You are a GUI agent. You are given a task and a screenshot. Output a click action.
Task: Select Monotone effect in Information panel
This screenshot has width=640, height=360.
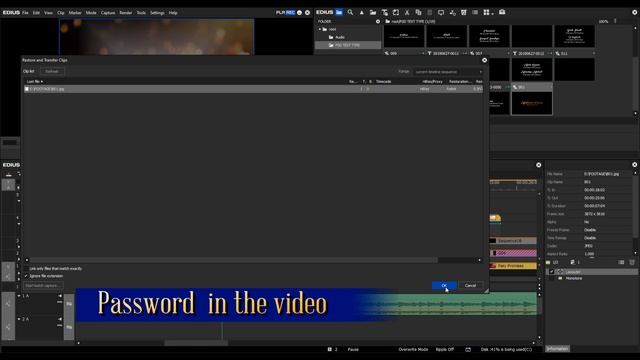tap(574, 278)
